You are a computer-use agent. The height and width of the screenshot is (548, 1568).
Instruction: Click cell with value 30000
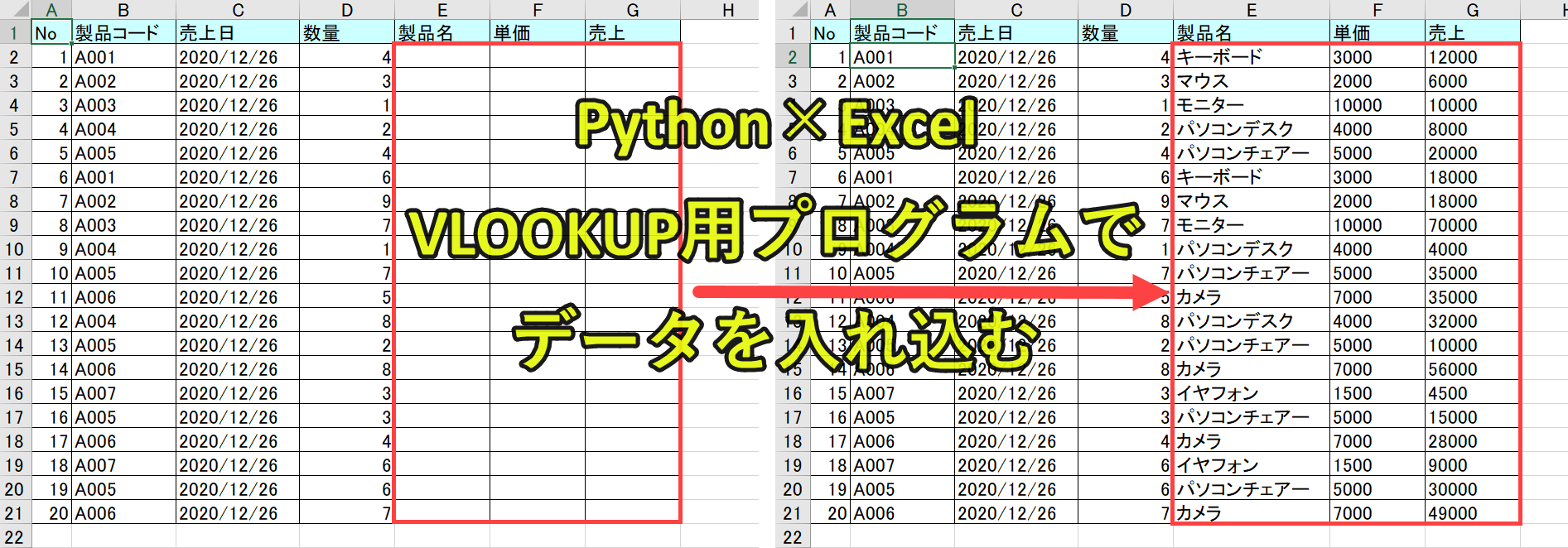pos(1473,489)
